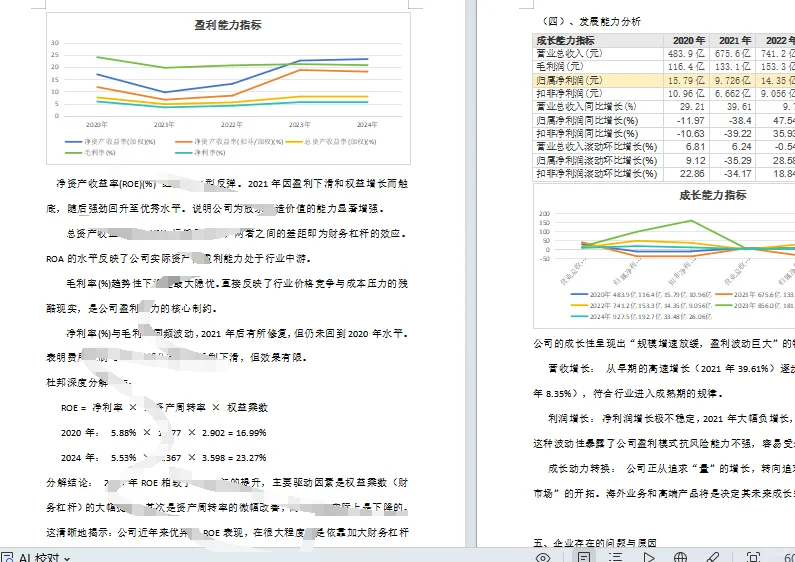Image resolution: width=795 pixels, height=562 pixels.
Task: Switch to web layout globe icon
Action: pos(680,557)
